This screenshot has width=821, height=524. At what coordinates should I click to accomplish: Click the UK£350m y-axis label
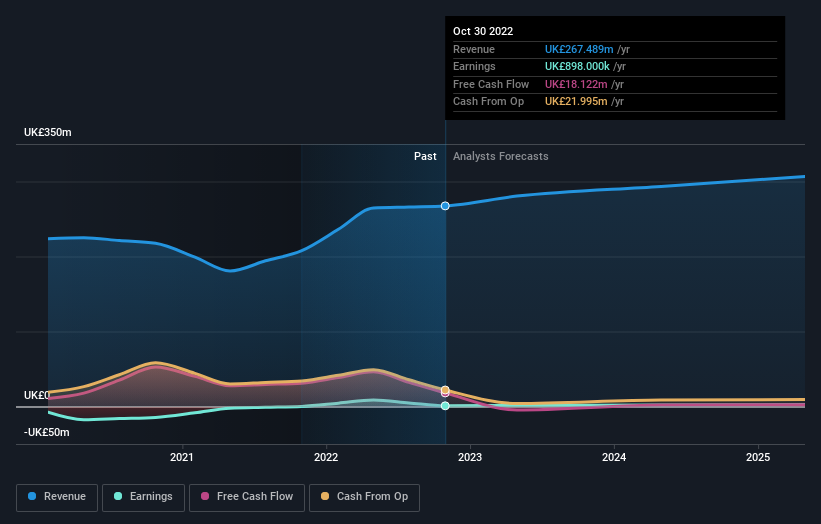(48, 132)
